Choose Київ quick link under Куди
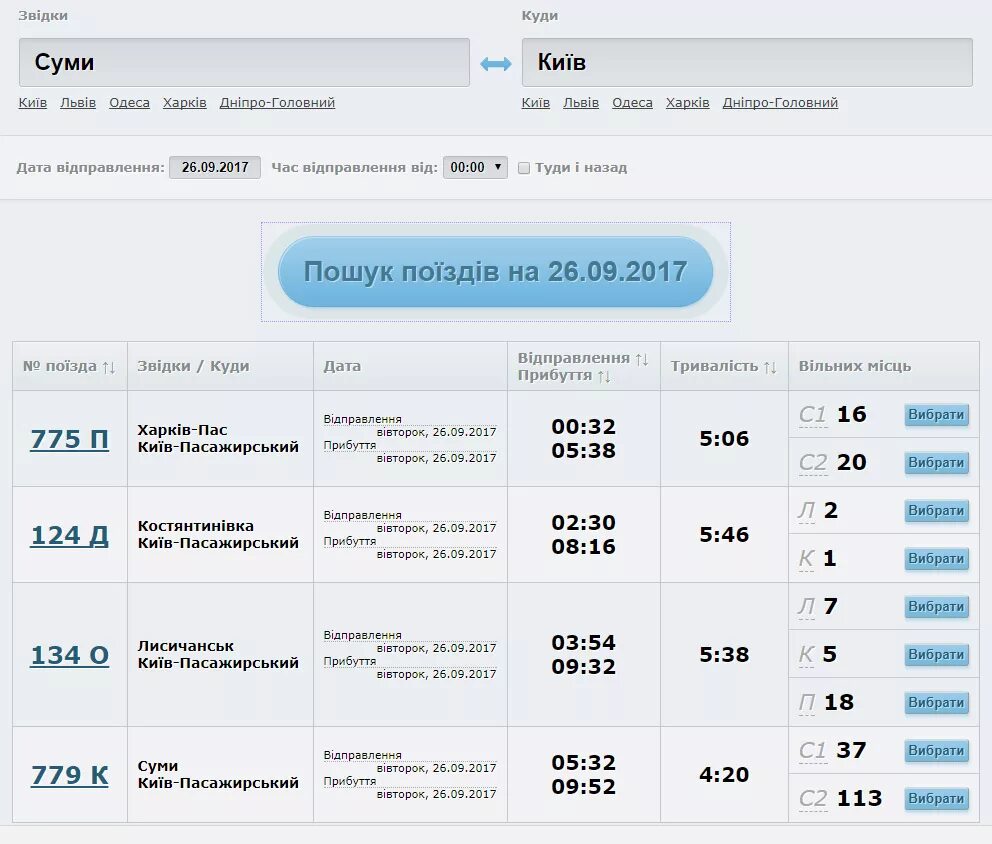 536,102
